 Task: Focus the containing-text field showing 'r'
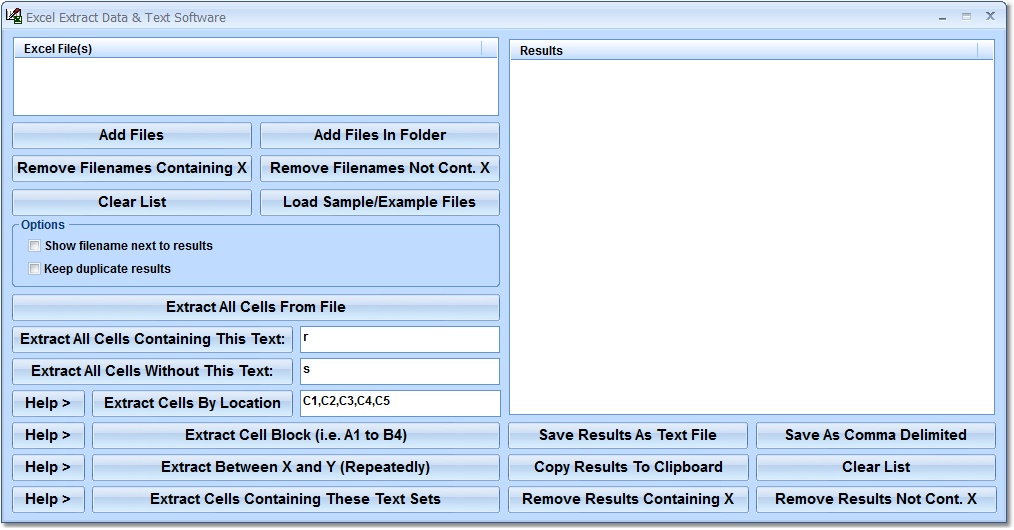coord(400,339)
